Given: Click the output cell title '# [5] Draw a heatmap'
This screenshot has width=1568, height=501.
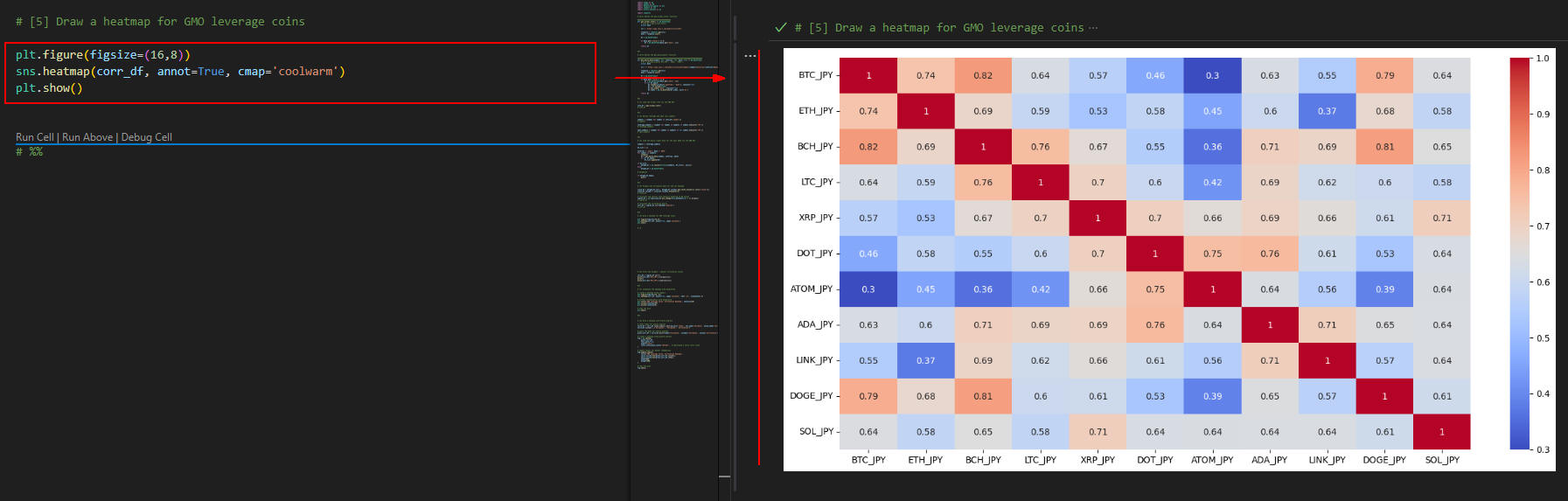Looking at the screenshot, I should point(939,27).
